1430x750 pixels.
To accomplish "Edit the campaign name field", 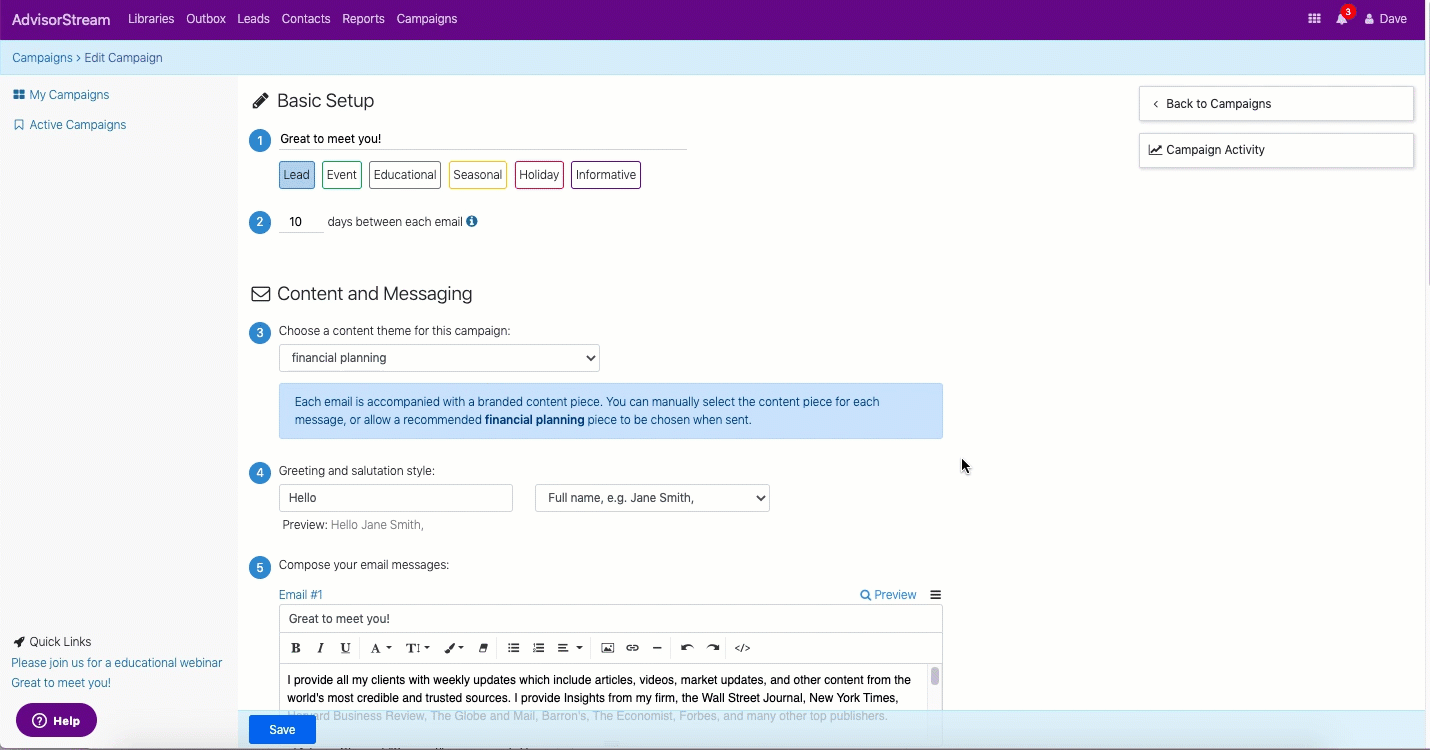I will point(483,139).
